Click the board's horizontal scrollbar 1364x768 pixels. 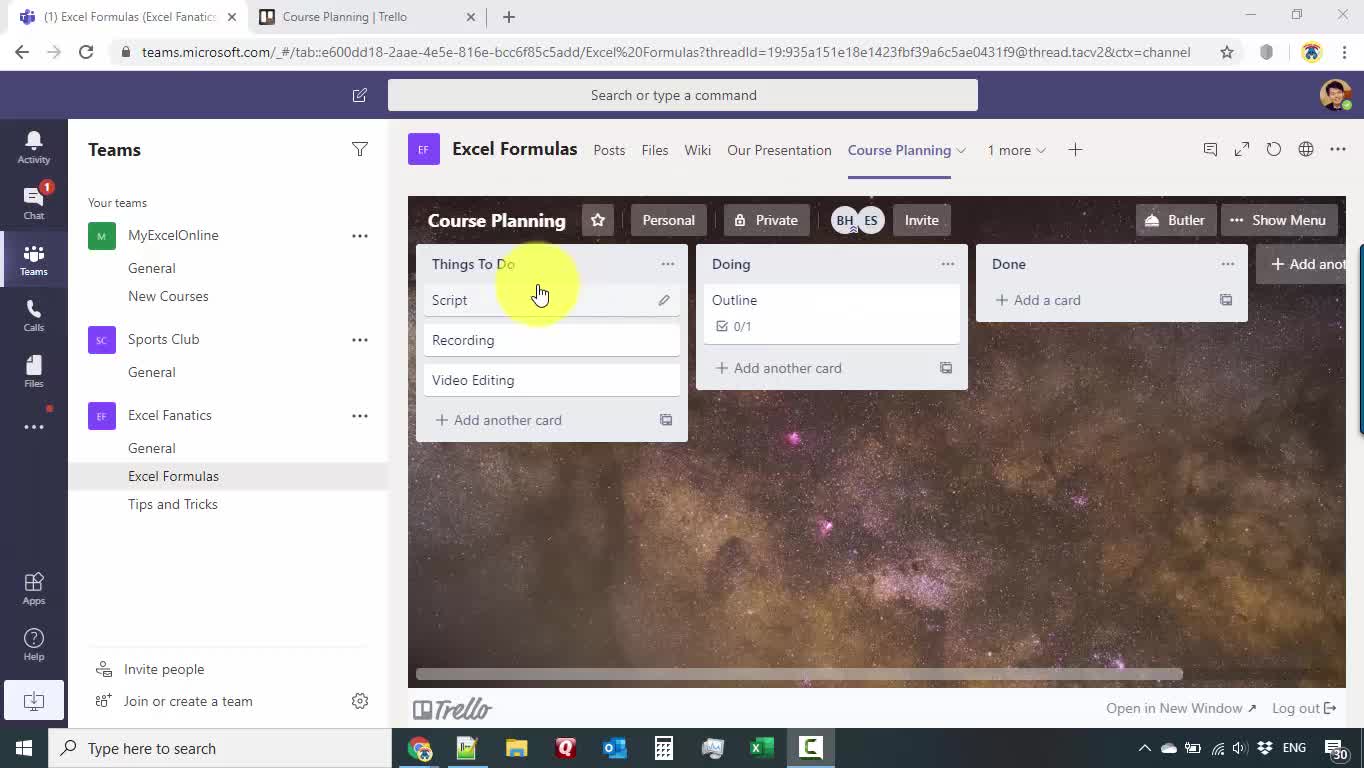799,674
